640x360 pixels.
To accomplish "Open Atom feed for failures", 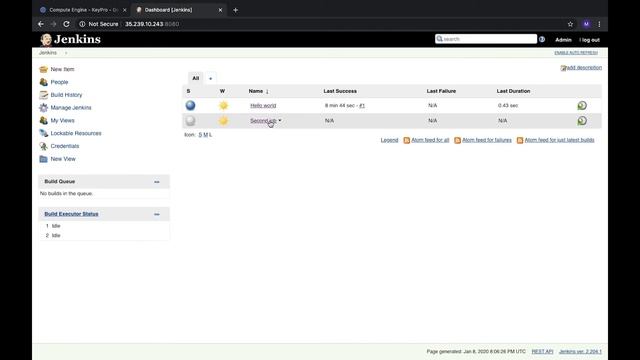I will 487,140.
